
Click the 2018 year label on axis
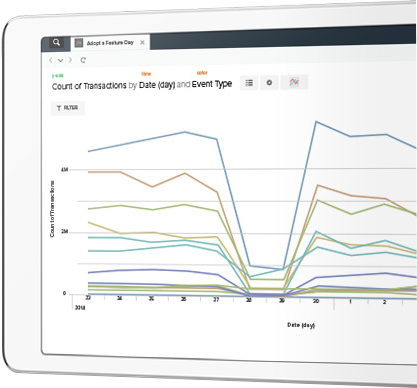pyautogui.click(x=80, y=307)
